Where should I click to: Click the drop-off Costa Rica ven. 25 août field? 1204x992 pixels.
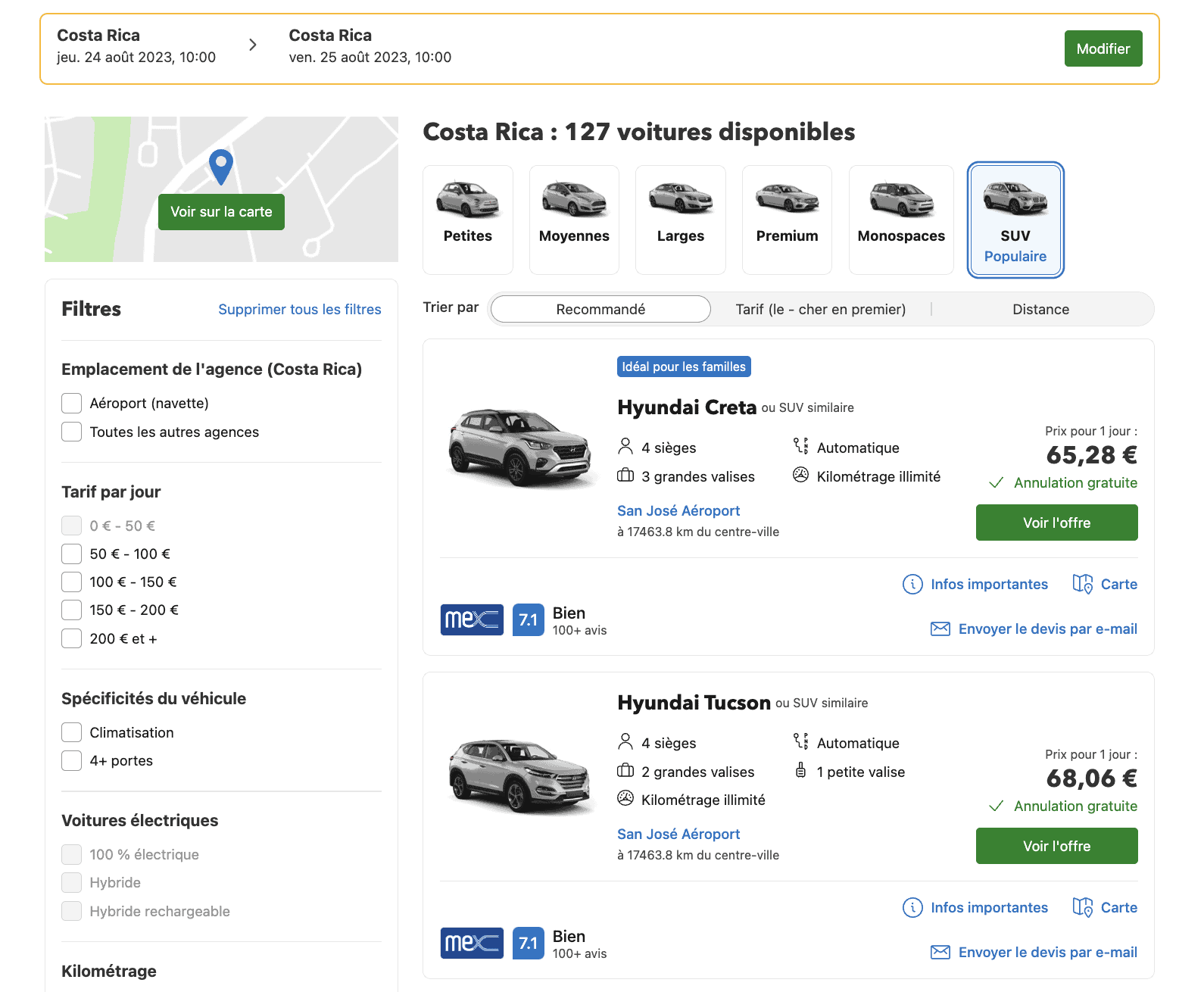point(370,46)
